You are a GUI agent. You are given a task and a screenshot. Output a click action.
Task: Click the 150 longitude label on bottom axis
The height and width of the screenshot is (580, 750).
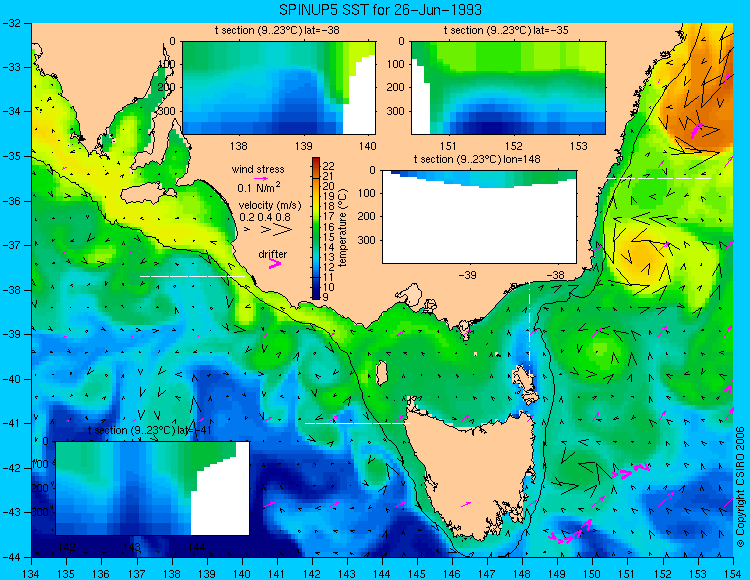[593, 574]
